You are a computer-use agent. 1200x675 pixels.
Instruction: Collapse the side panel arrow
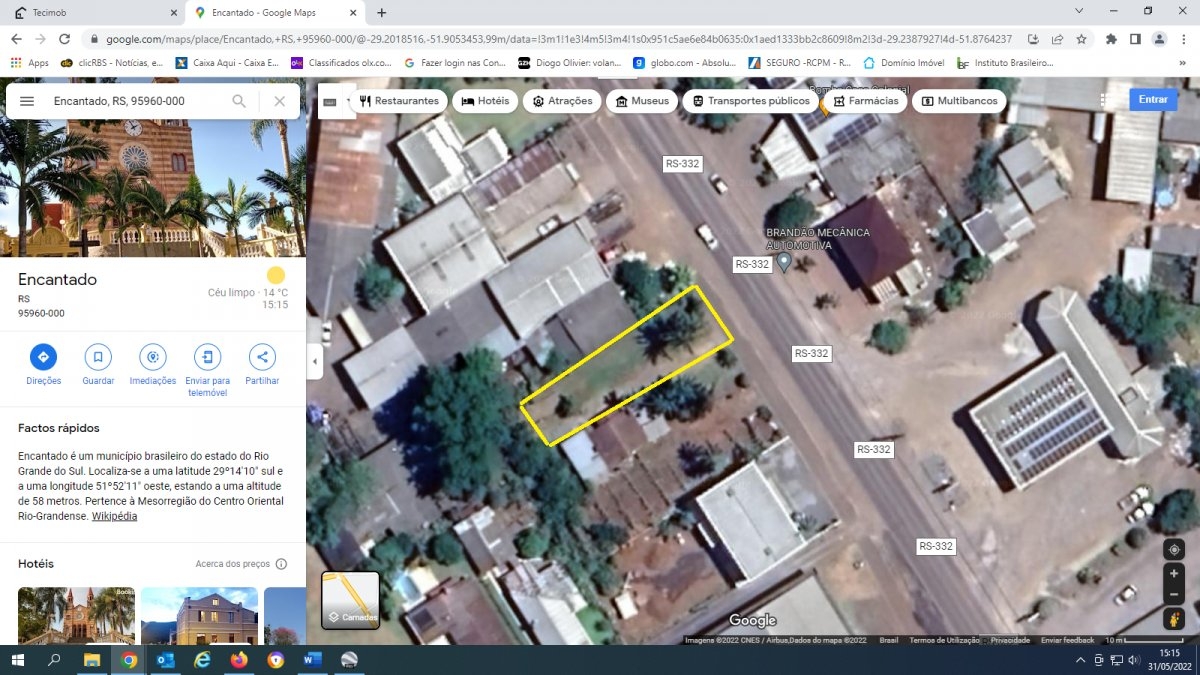pos(315,361)
